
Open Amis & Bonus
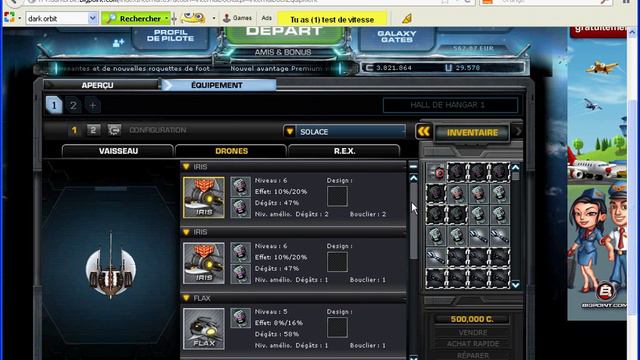[x=283, y=52]
